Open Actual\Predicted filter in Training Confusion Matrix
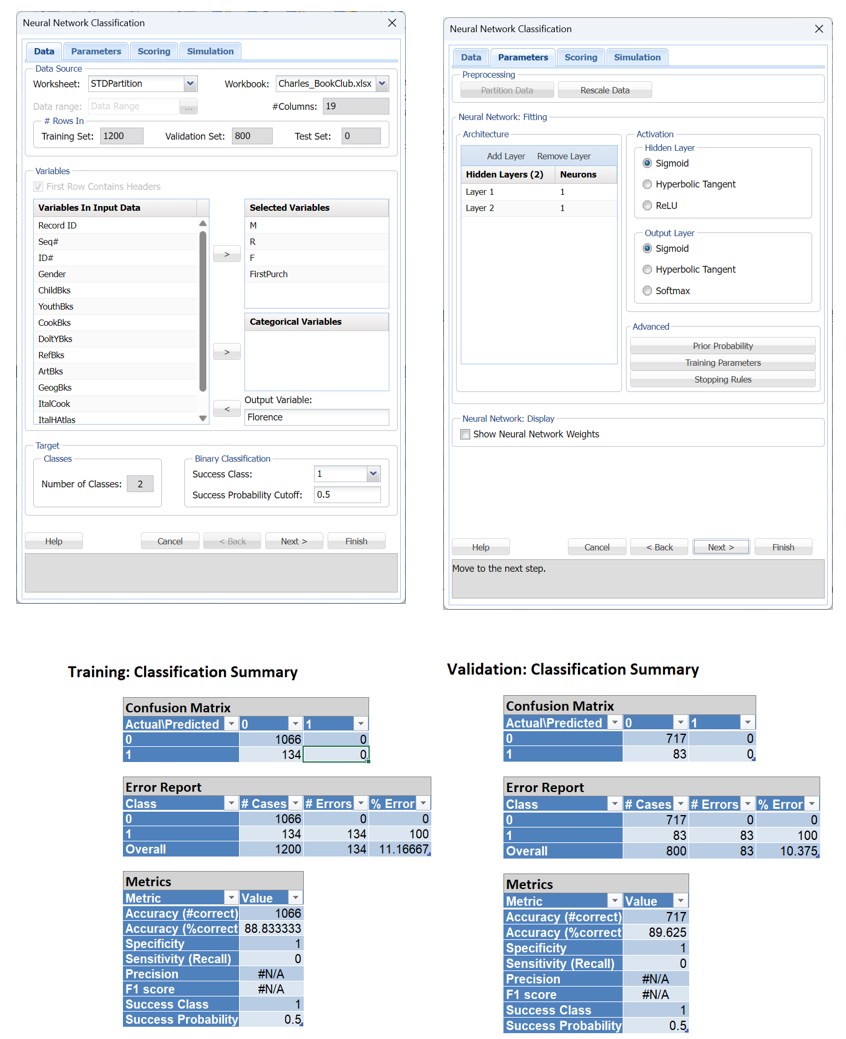 tap(231, 723)
